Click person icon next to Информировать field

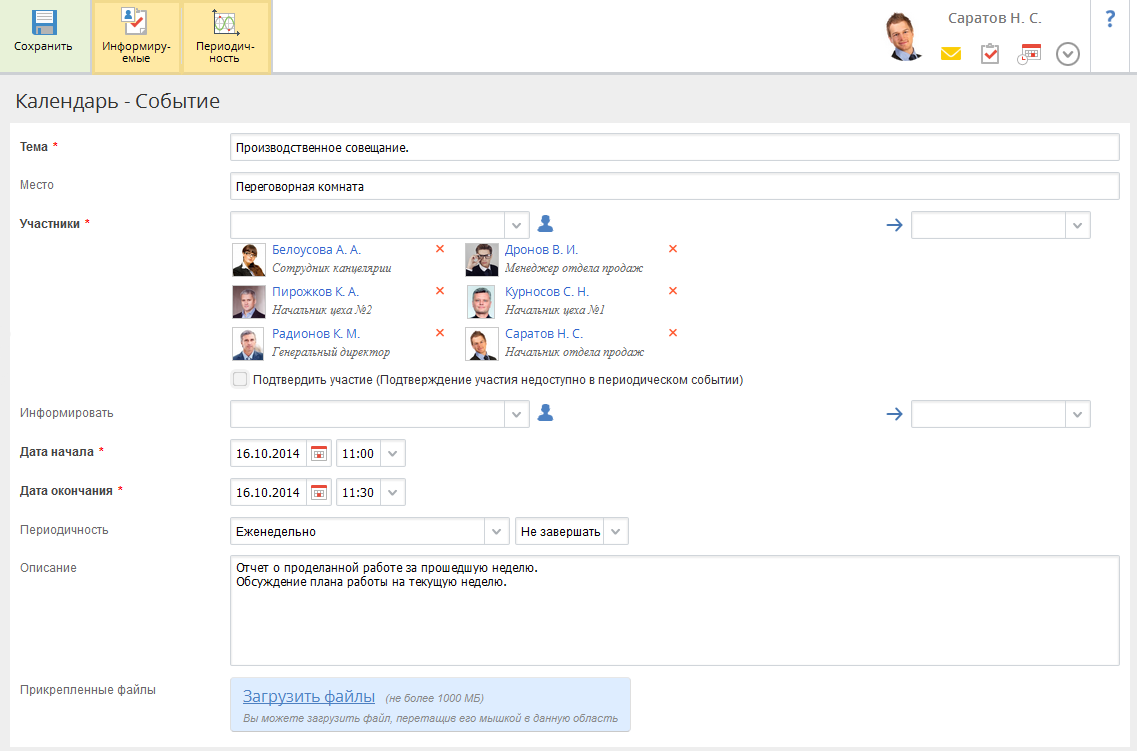pos(545,413)
